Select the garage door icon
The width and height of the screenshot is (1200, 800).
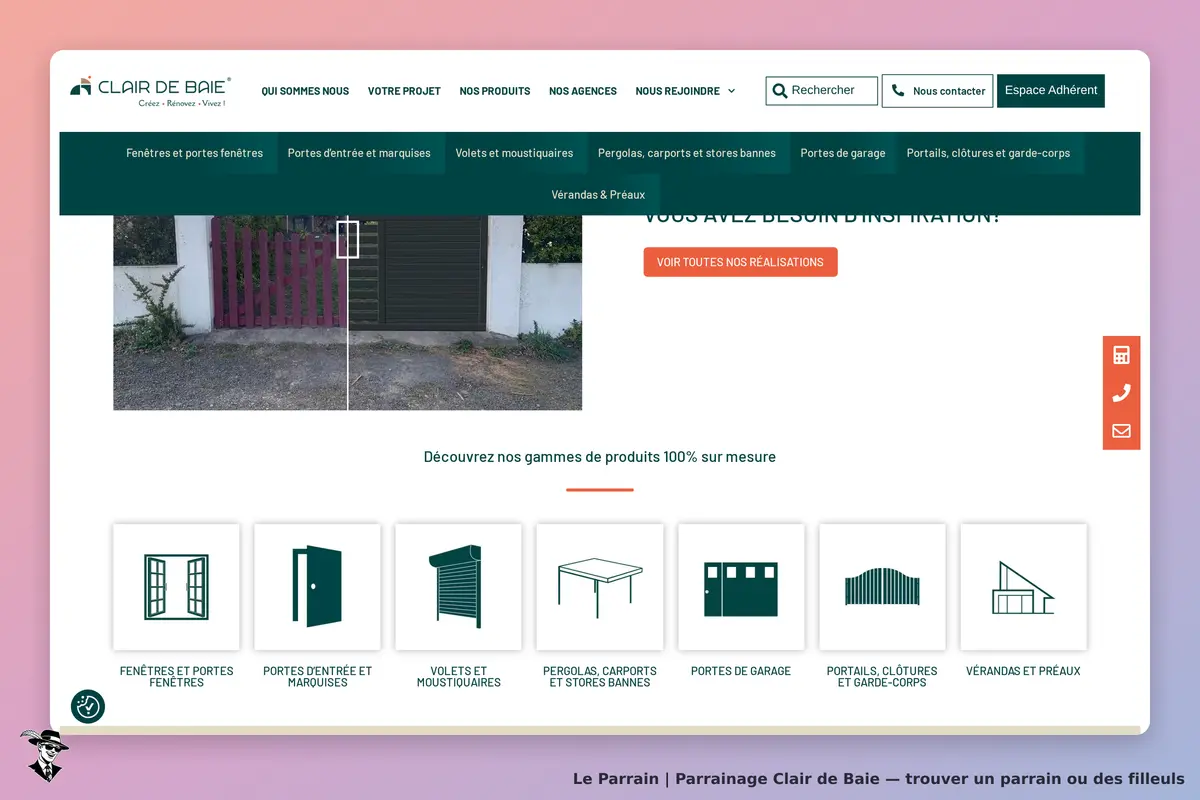click(x=741, y=589)
